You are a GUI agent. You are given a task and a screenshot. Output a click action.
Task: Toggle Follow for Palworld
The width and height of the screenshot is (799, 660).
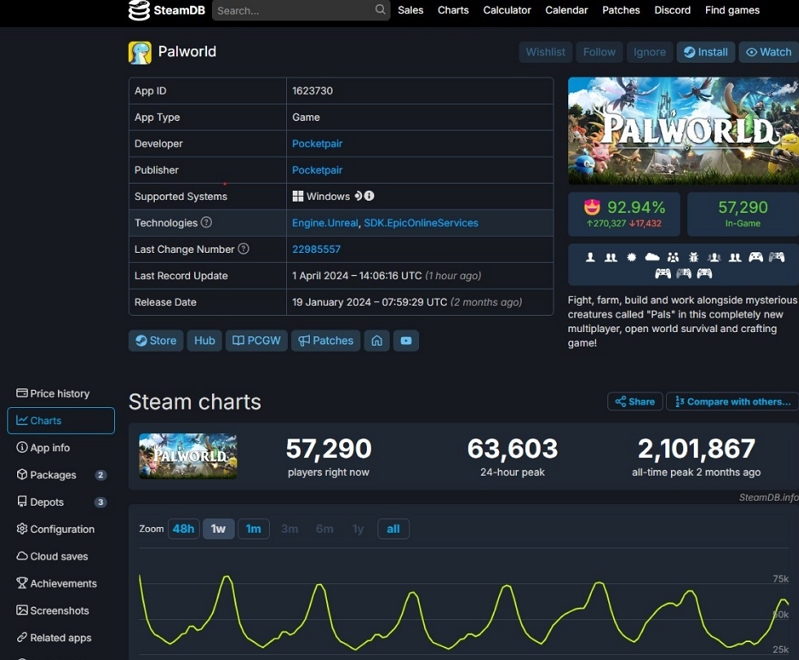[x=599, y=52]
